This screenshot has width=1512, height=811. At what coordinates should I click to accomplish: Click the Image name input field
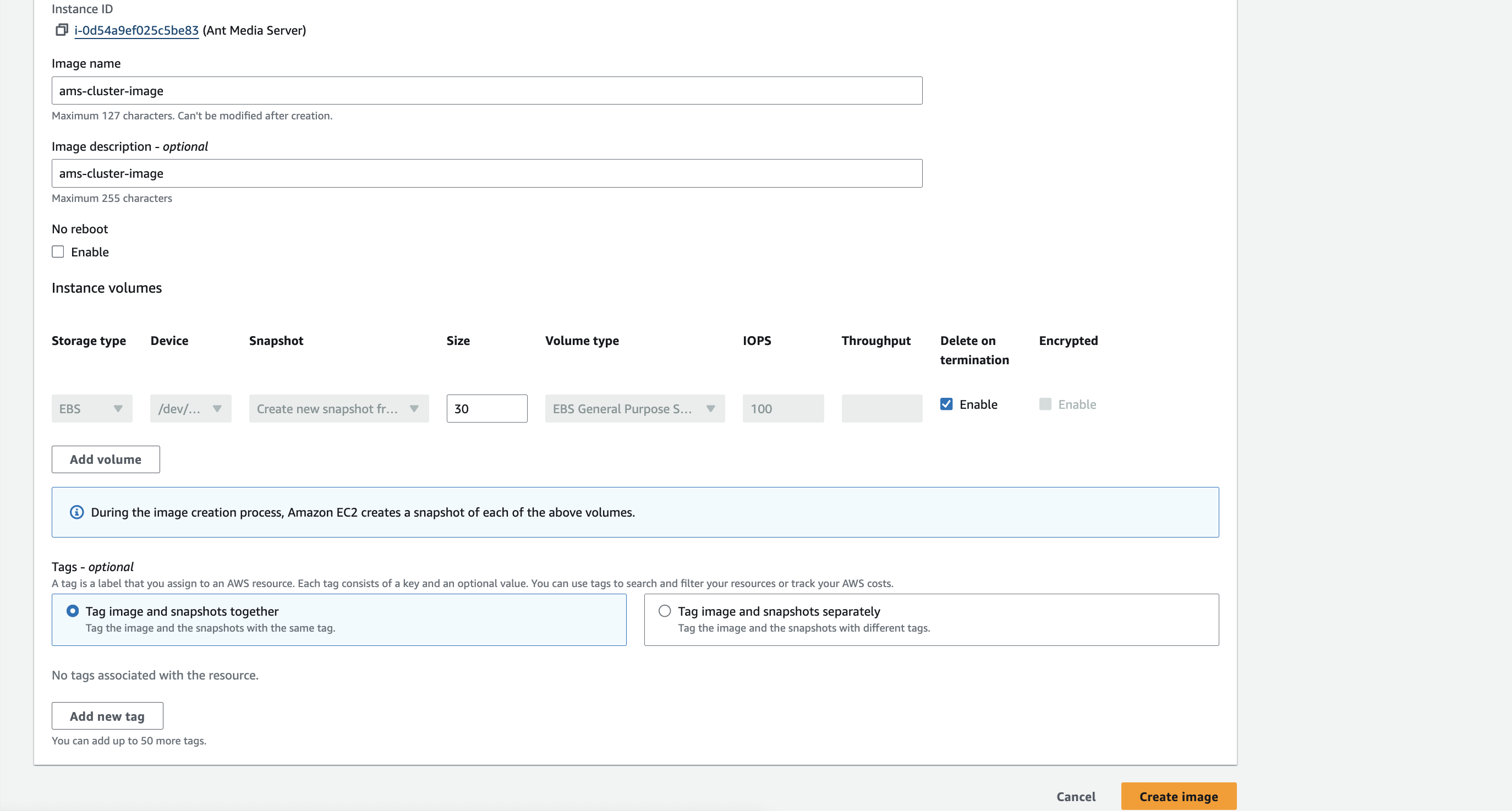click(x=486, y=91)
